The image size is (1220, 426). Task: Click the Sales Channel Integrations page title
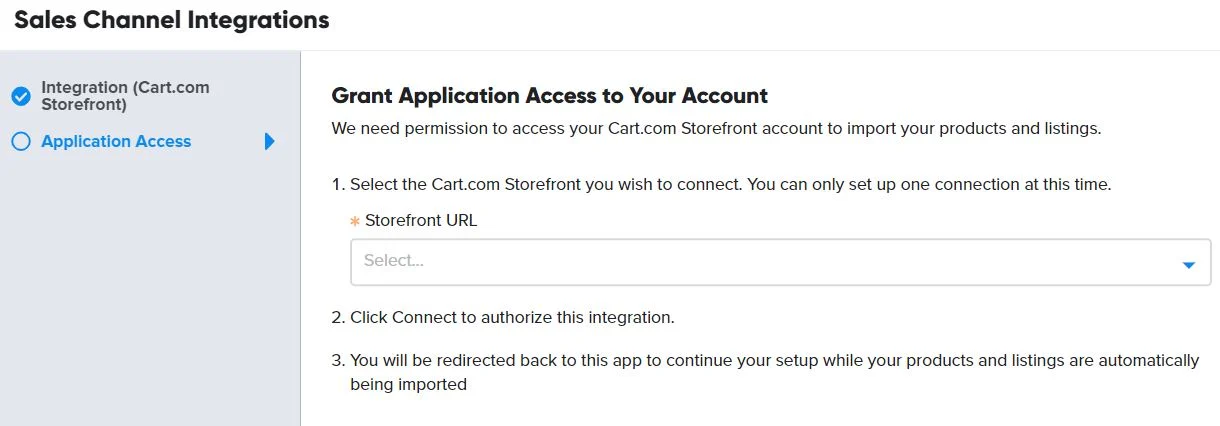(x=172, y=19)
